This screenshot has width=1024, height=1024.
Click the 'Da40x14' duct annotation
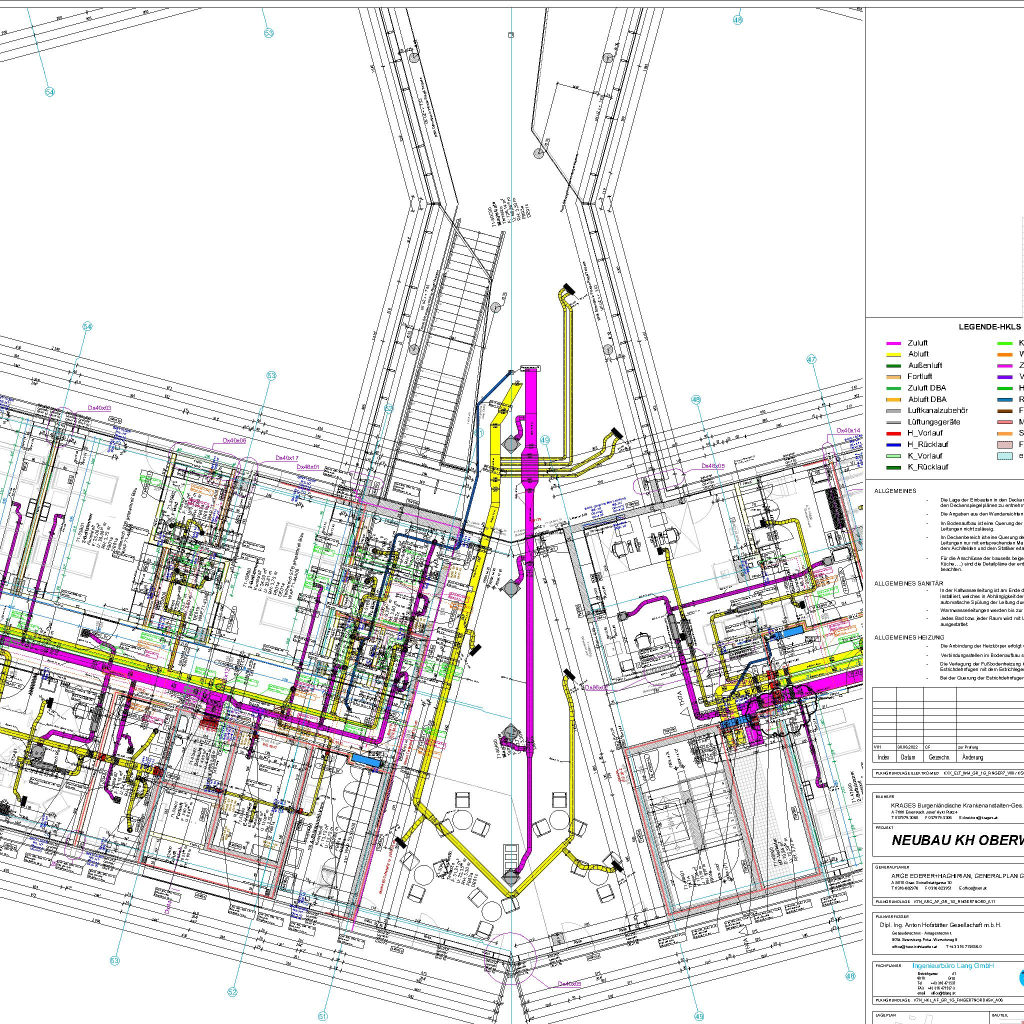849,431
